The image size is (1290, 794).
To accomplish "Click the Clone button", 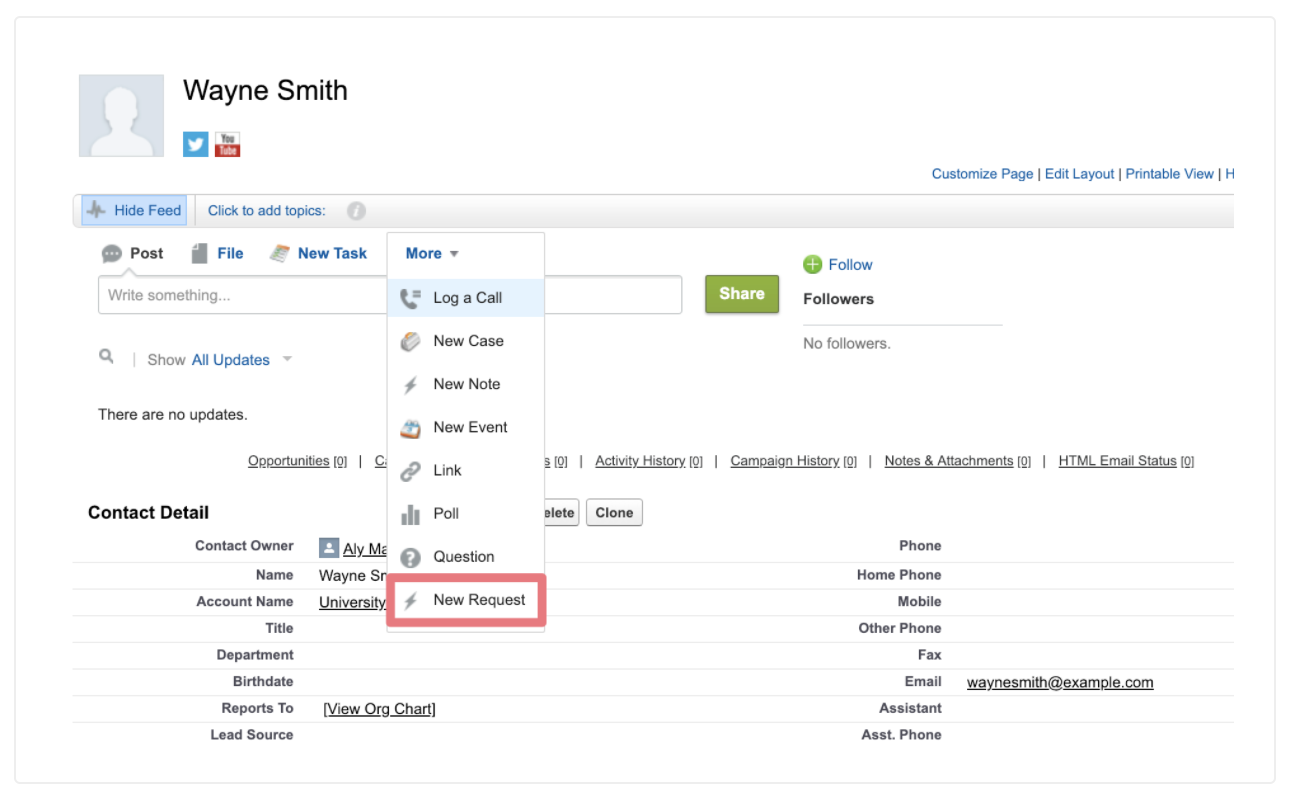I will (614, 513).
